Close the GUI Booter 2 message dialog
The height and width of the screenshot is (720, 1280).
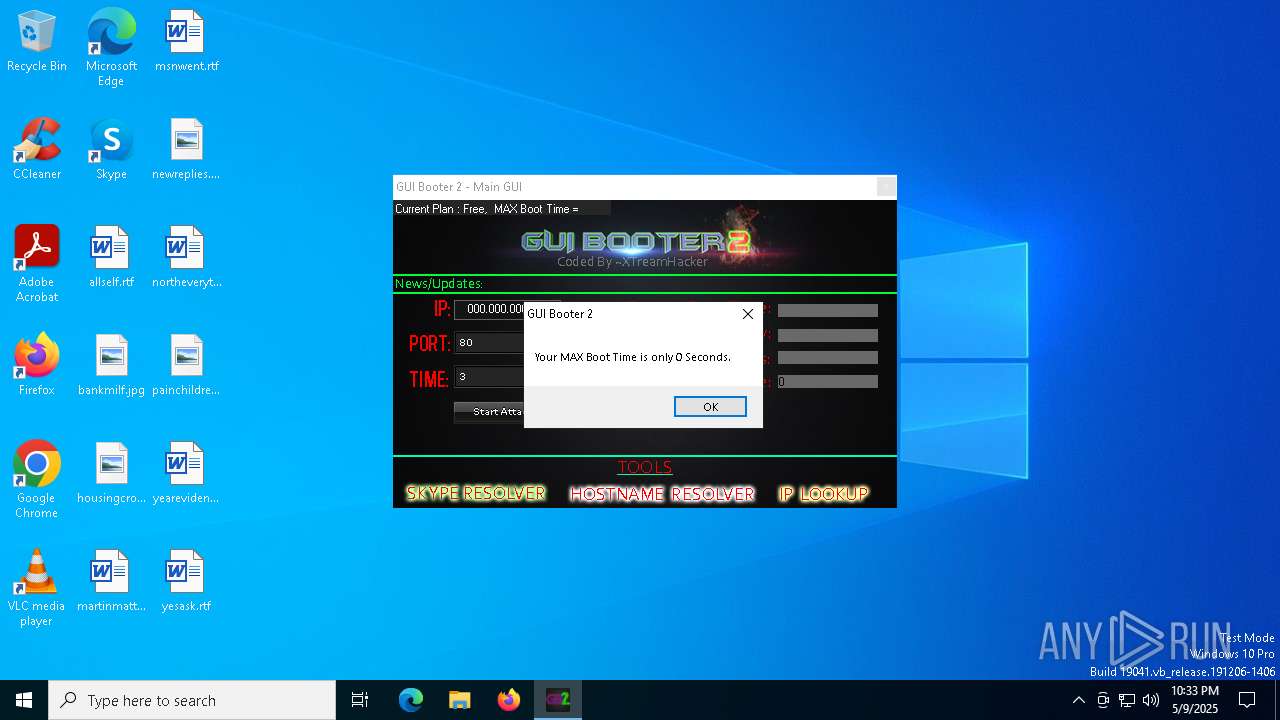pyautogui.click(x=747, y=314)
